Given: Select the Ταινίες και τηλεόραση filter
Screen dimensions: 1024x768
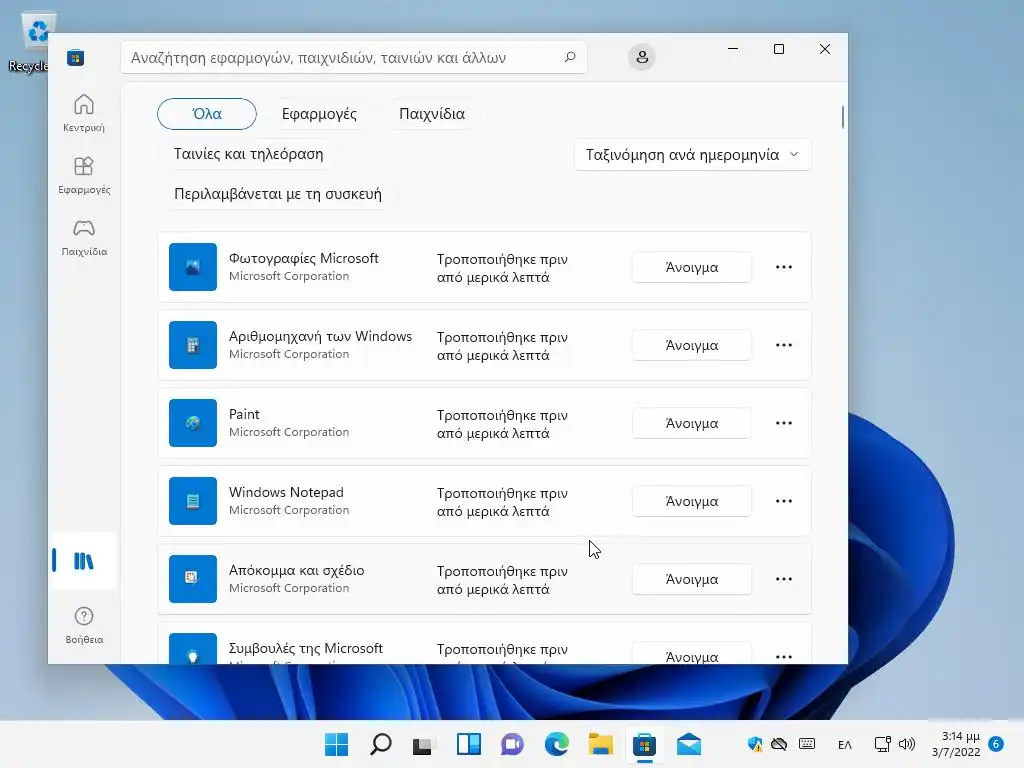Looking at the screenshot, I should coord(248,154).
